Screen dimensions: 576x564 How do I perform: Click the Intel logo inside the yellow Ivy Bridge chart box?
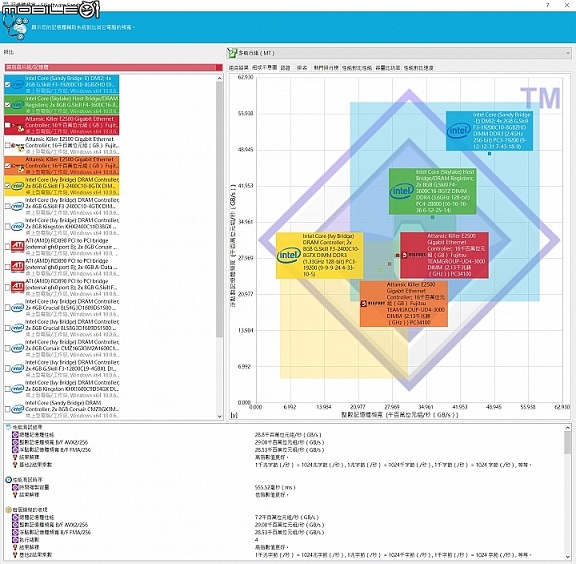289,255
